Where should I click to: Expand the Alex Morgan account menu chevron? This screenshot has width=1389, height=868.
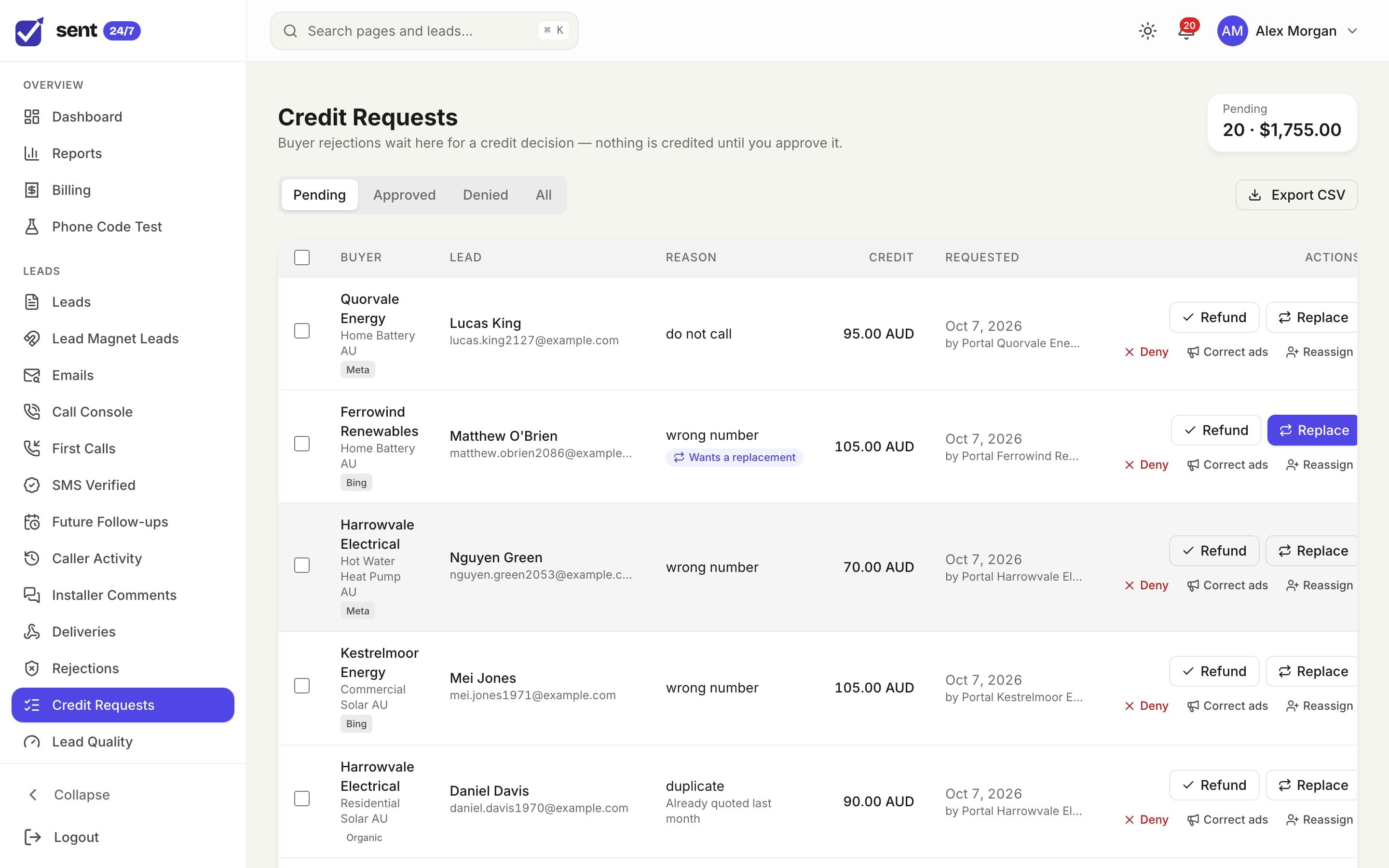pos(1352,31)
